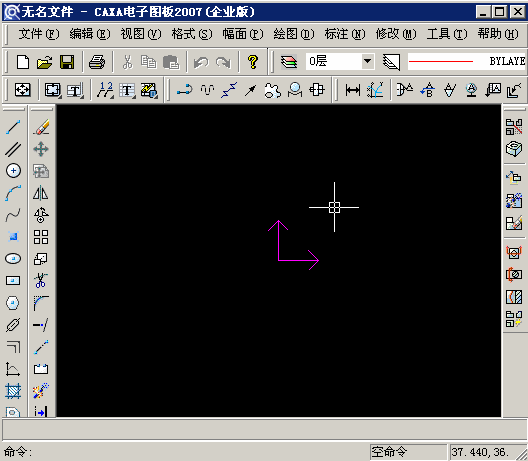Open the Print dialog icon

[x=97, y=62]
